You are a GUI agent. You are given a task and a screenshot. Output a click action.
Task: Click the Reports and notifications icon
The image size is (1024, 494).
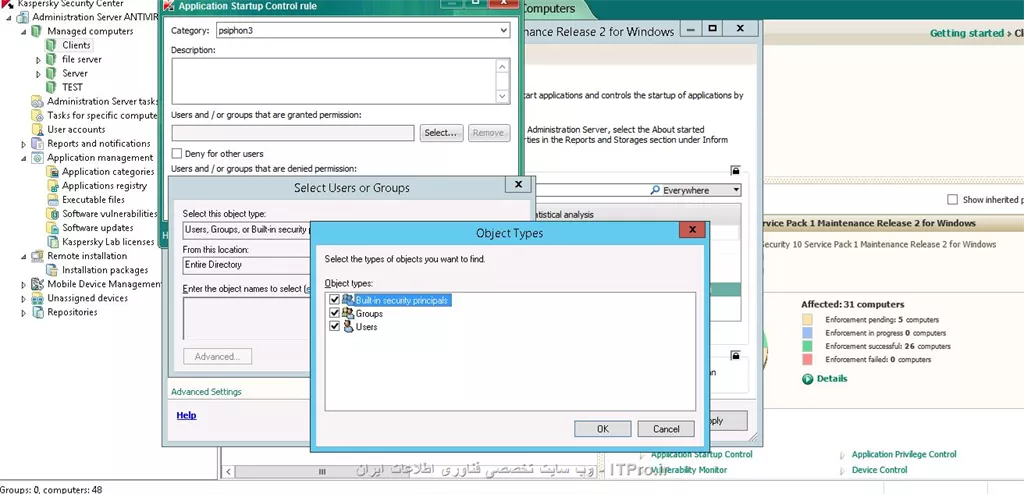[x=37, y=144]
